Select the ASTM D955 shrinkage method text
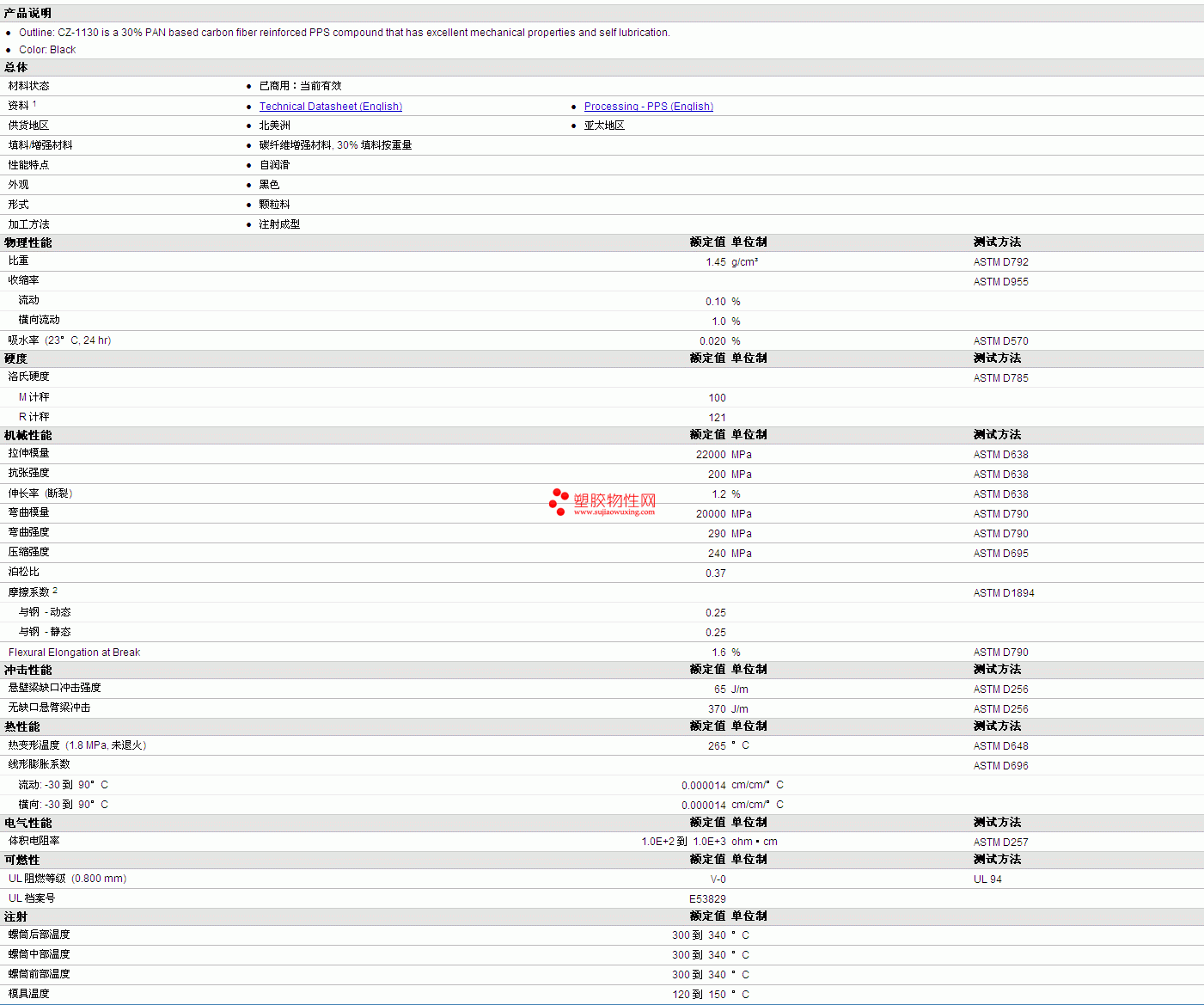 [x=1000, y=282]
